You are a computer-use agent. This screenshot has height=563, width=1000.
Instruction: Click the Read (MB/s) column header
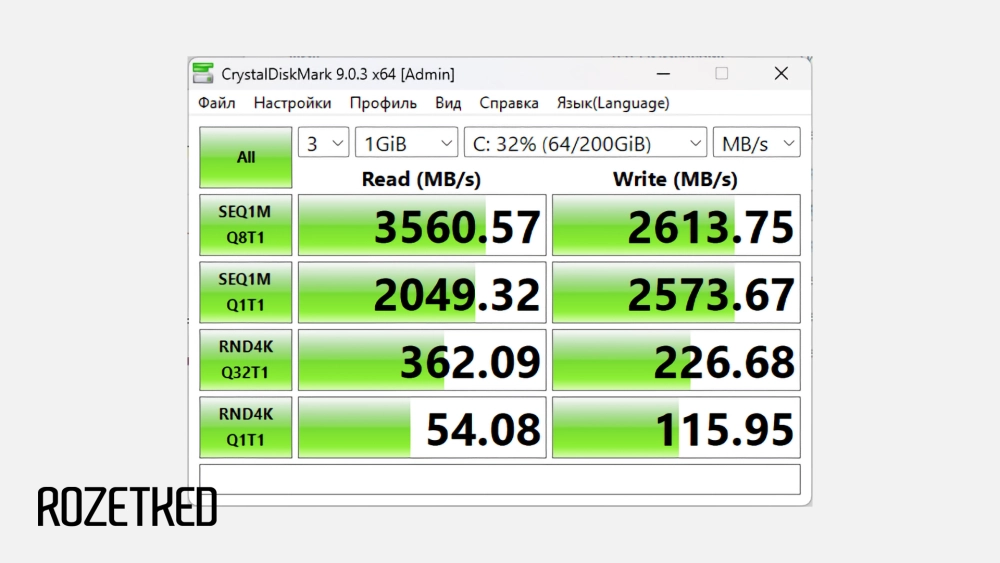pyautogui.click(x=421, y=179)
